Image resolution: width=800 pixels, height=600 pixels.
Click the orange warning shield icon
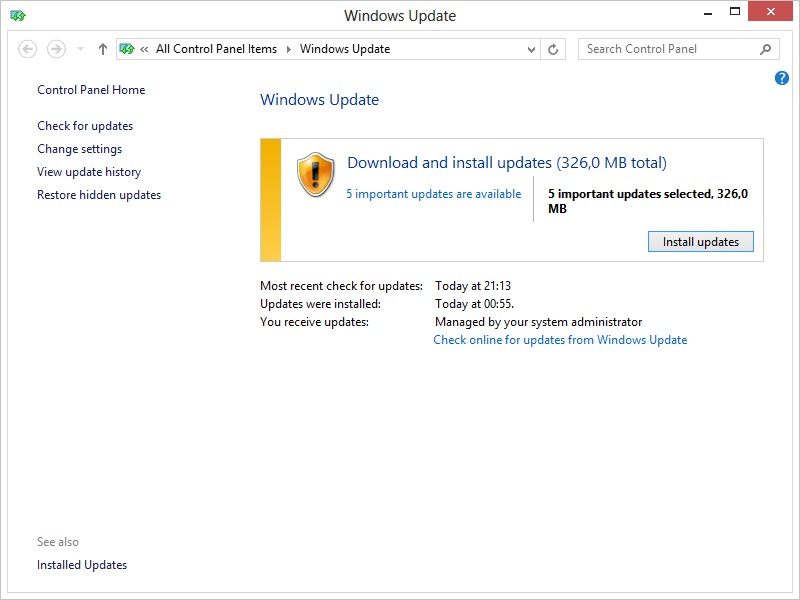315,174
